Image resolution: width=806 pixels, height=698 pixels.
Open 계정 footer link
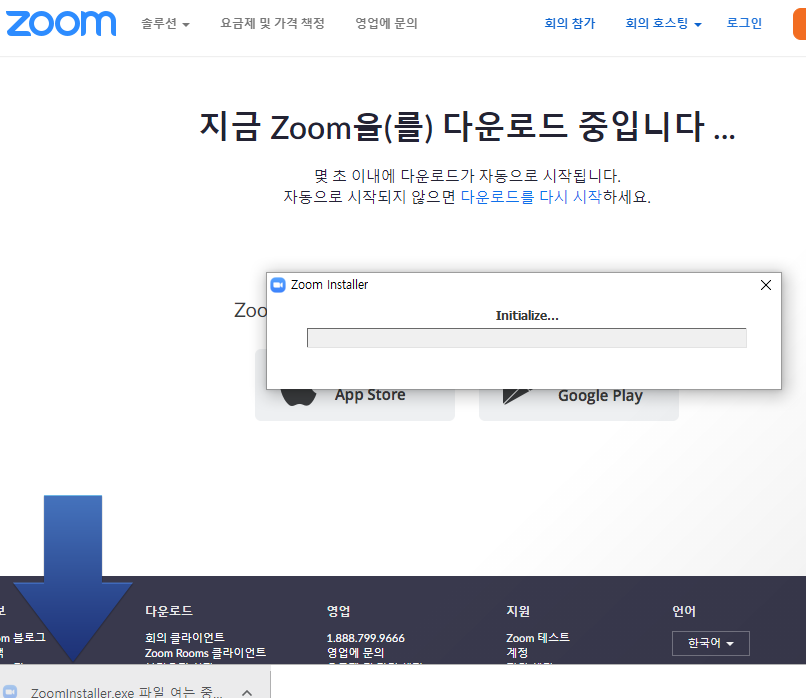click(517, 653)
